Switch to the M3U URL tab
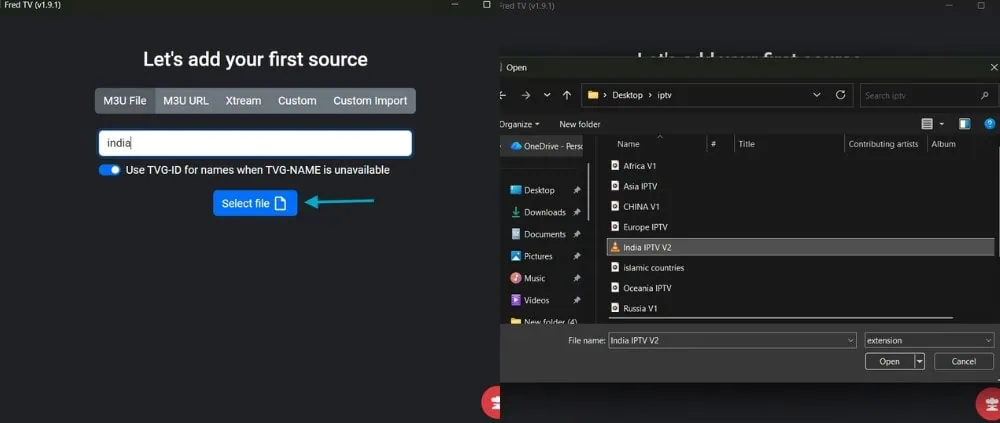 coord(186,101)
